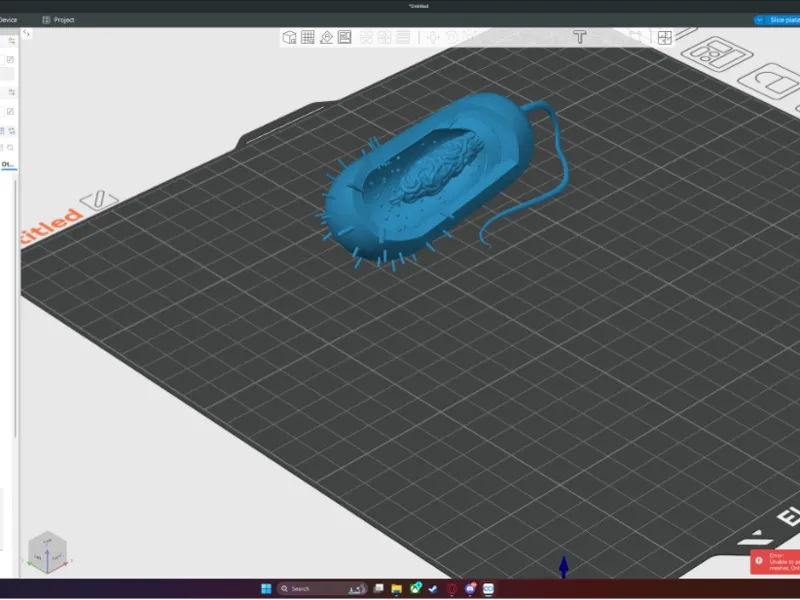Viewport: 800px width, 600px height.
Task: Open the Slice plate dropdown arrow
Action: point(759,20)
